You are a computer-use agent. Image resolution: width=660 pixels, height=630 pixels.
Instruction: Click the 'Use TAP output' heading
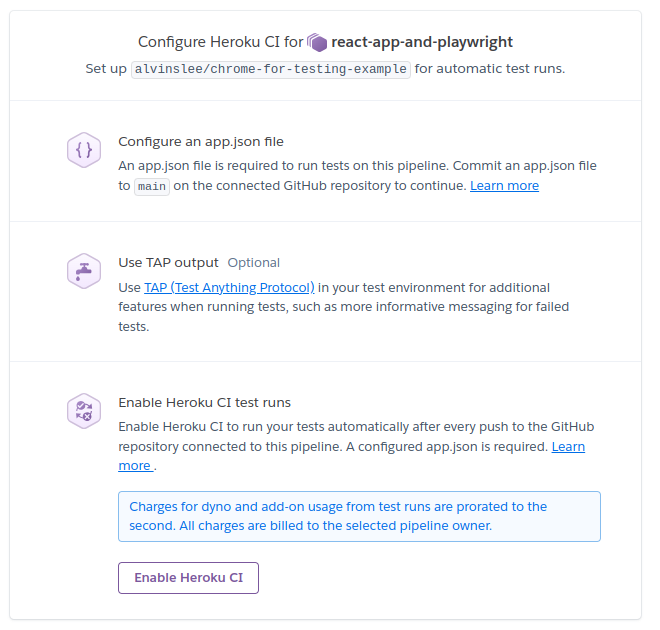(x=168, y=263)
